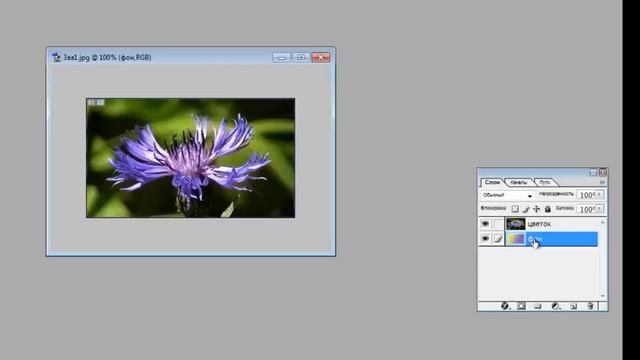Toggle lock all padlock icon
The width and height of the screenshot is (640, 360).
(x=548, y=209)
